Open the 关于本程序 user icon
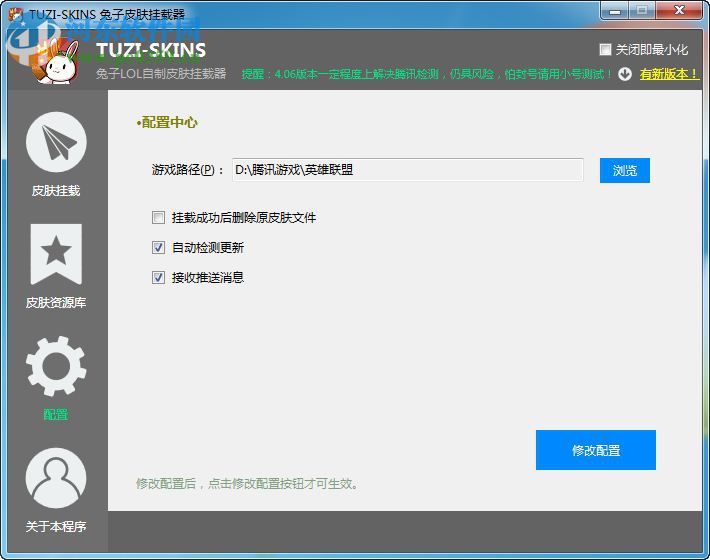Viewport: 710px width, 560px height. tap(56, 478)
